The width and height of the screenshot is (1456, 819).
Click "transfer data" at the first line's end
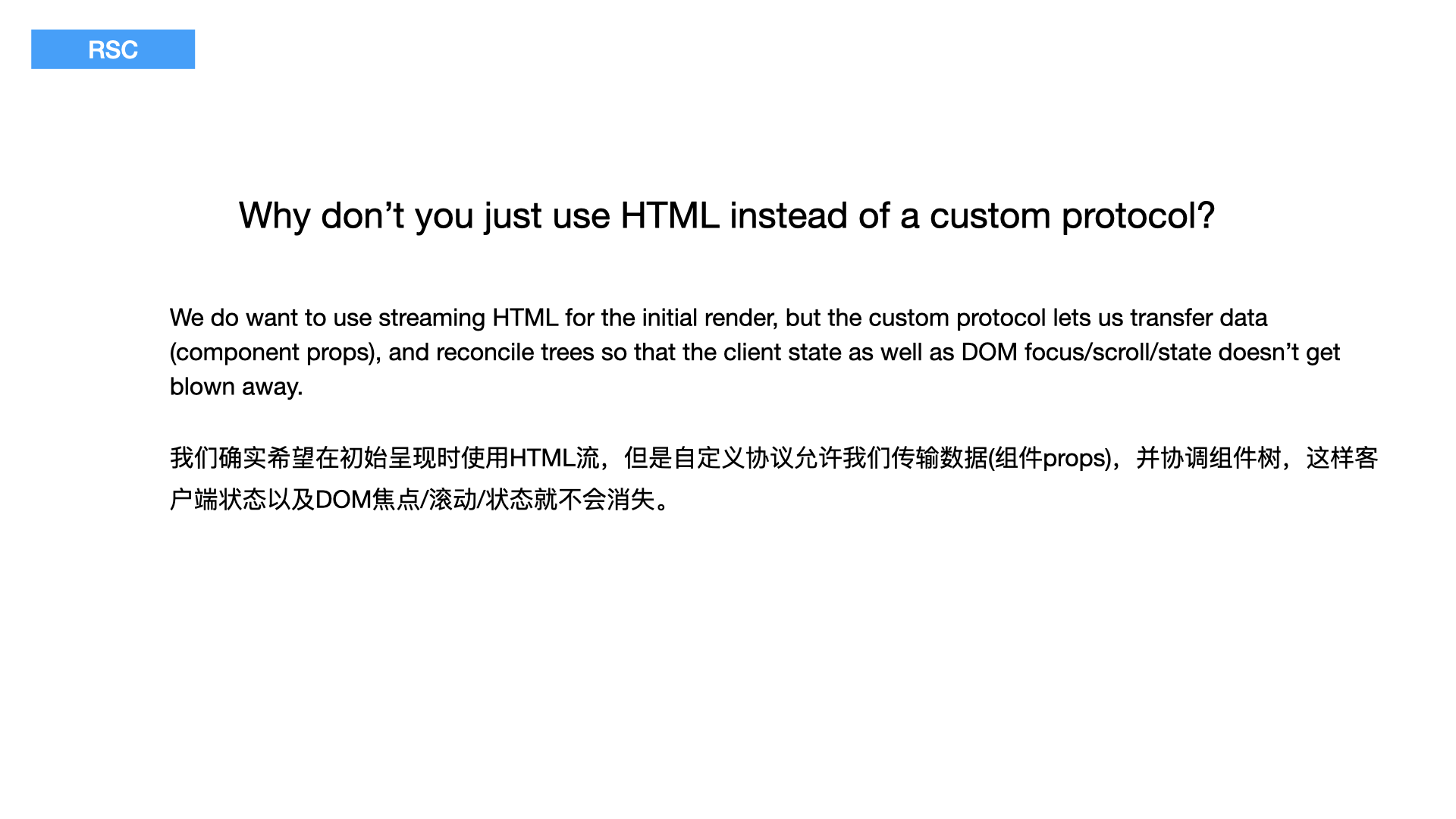coord(1198,318)
